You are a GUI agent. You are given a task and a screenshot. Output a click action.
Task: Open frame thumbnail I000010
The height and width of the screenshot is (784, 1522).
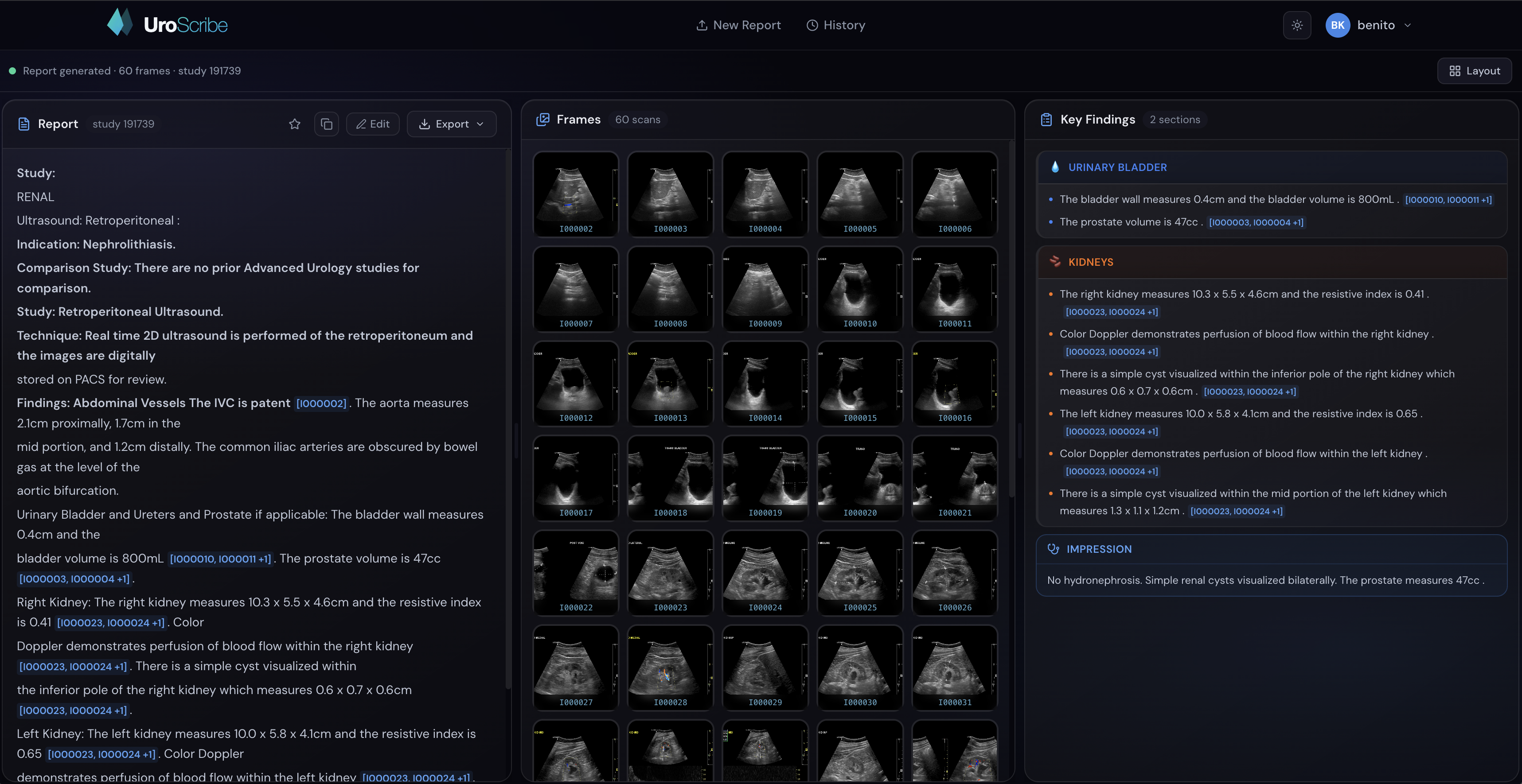pyautogui.click(x=860, y=289)
